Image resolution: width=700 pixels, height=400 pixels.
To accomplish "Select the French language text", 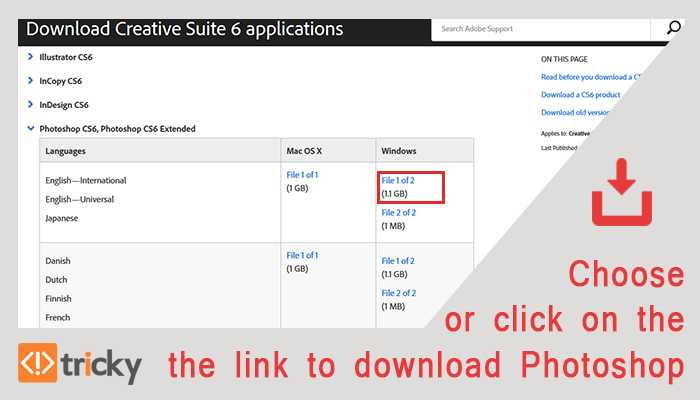I will (58, 317).
